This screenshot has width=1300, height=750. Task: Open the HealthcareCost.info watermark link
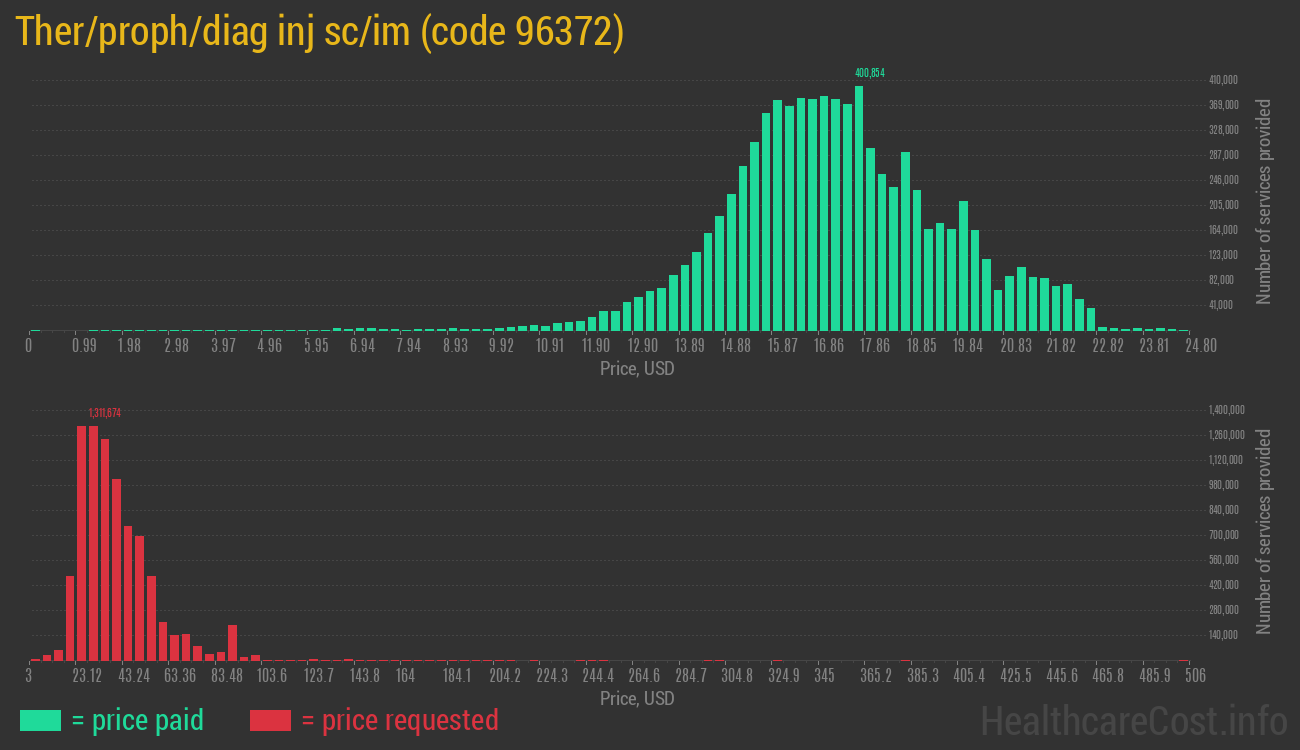click(1133, 720)
